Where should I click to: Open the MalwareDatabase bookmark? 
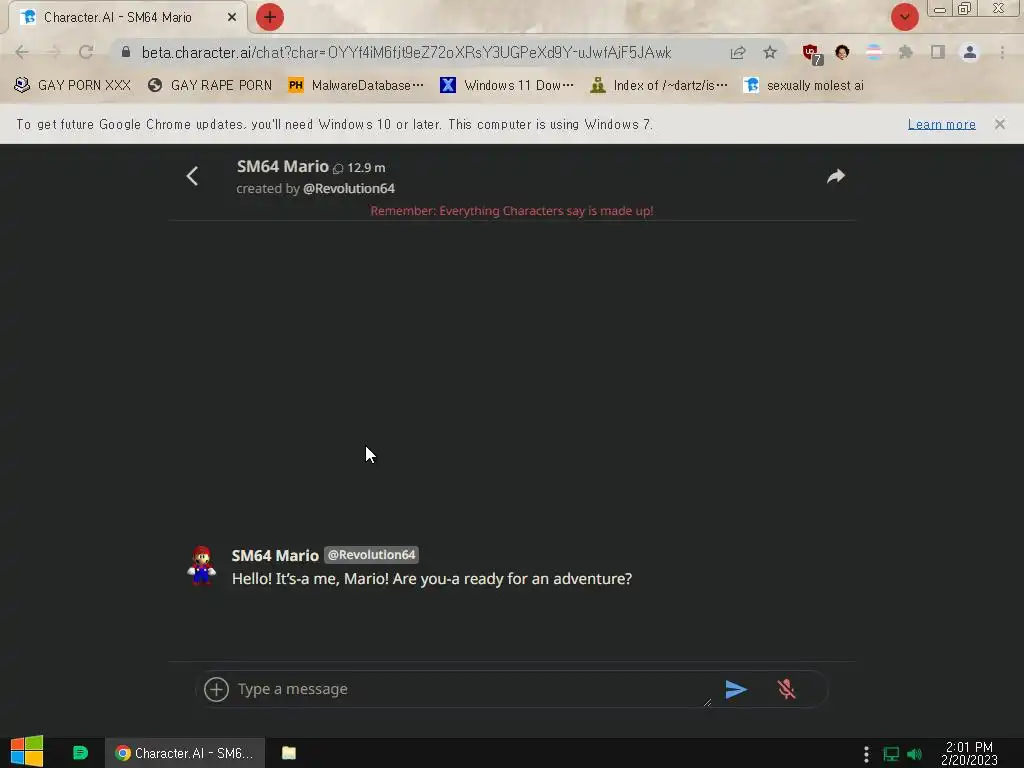(356, 86)
